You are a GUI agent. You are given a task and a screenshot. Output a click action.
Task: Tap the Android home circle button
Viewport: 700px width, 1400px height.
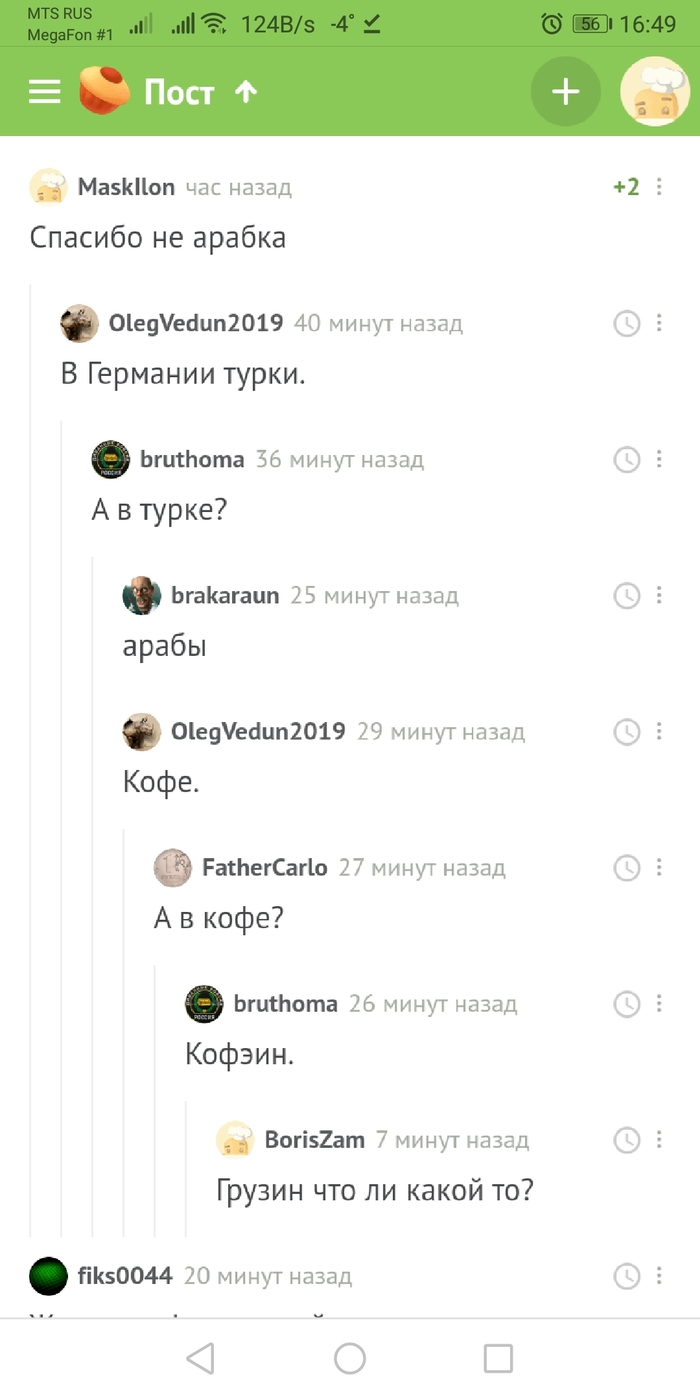pos(350,1358)
